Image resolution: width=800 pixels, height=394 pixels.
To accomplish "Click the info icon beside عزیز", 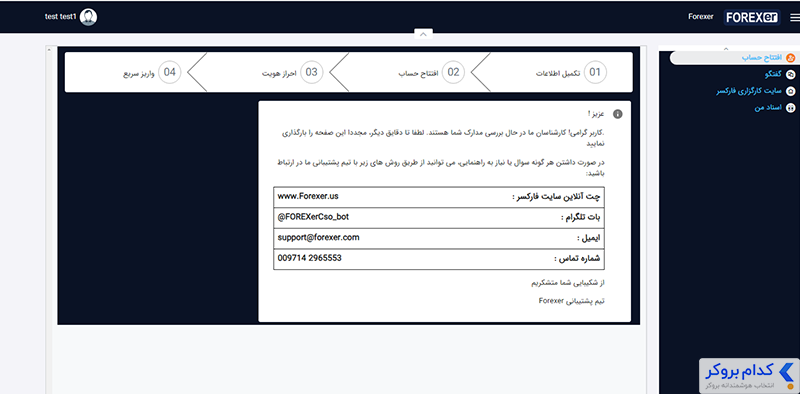I will click(x=617, y=114).
